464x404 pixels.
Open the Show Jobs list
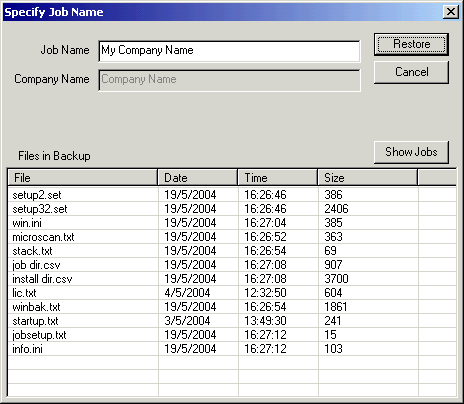click(411, 152)
